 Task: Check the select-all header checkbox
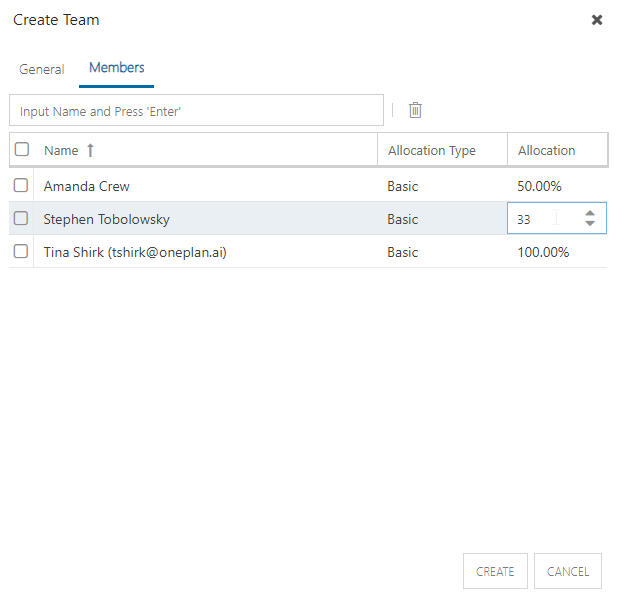coord(22,149)
